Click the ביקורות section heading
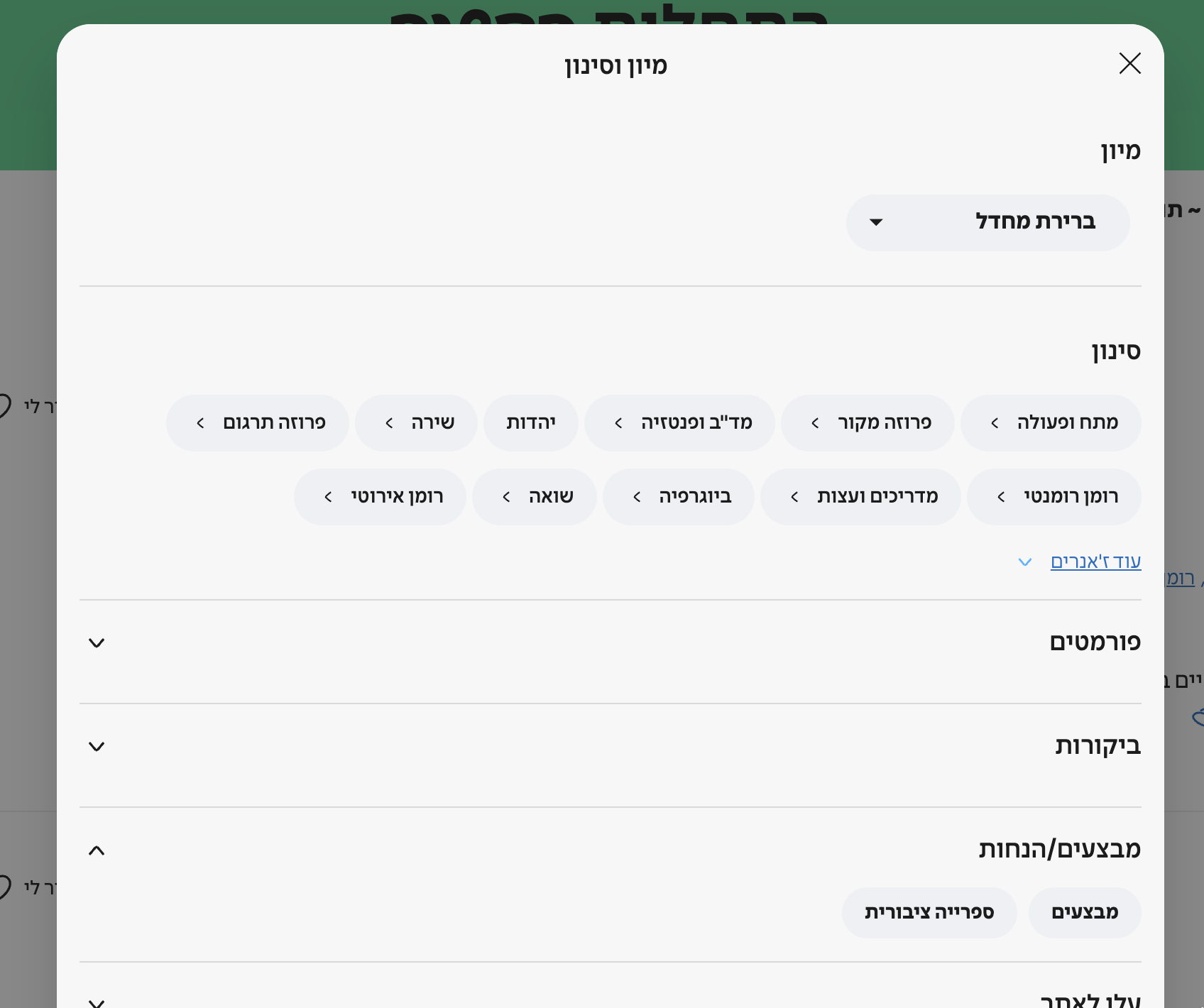 tap(1098, 746)
